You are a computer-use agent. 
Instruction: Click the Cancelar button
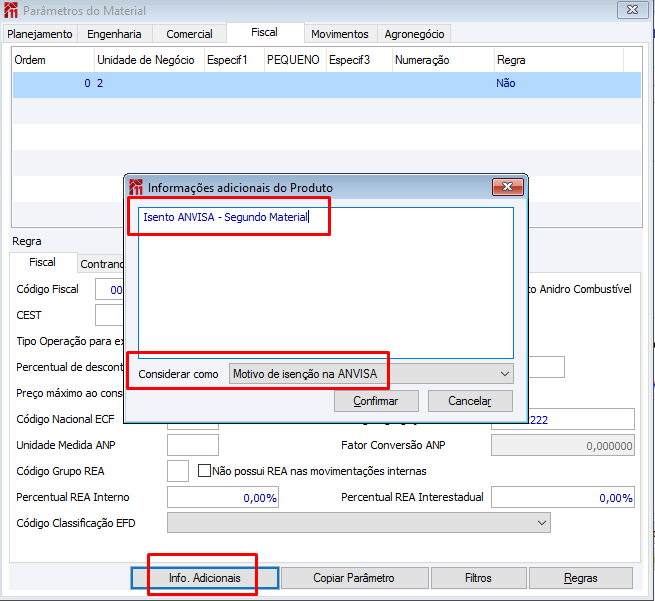click(x=470, y=401)
